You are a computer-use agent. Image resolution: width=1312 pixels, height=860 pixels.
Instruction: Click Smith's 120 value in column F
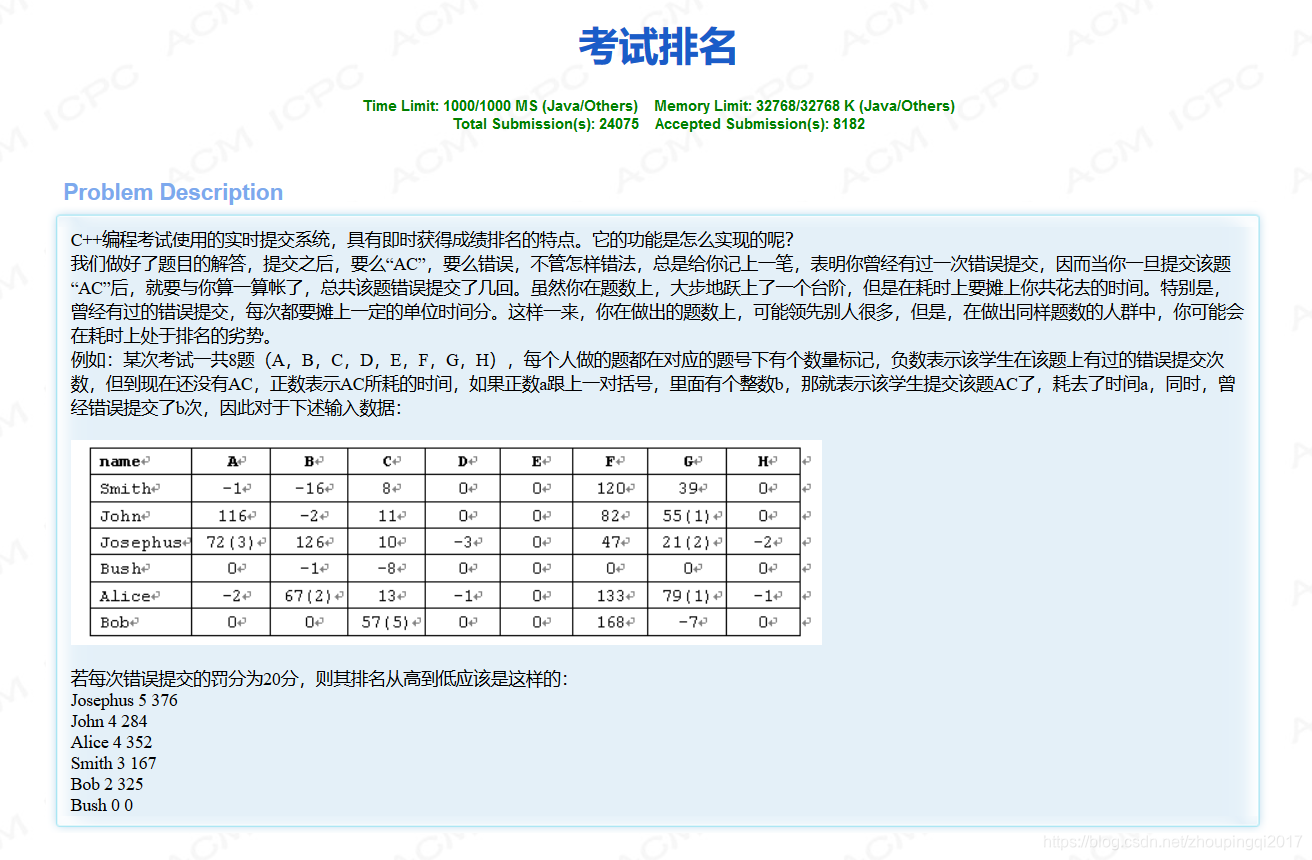tap(610, 488)
